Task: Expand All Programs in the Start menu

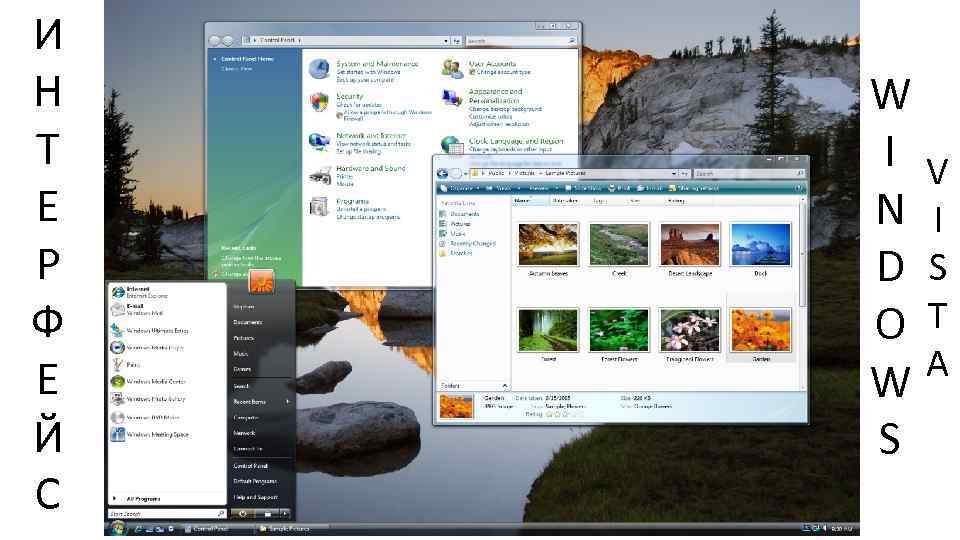Action: [137, 499]
